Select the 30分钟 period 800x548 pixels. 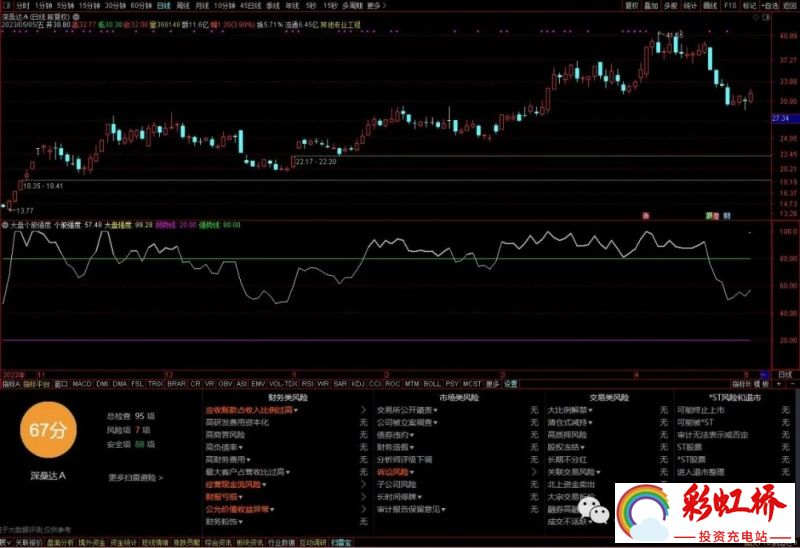[x=115, y=6]
